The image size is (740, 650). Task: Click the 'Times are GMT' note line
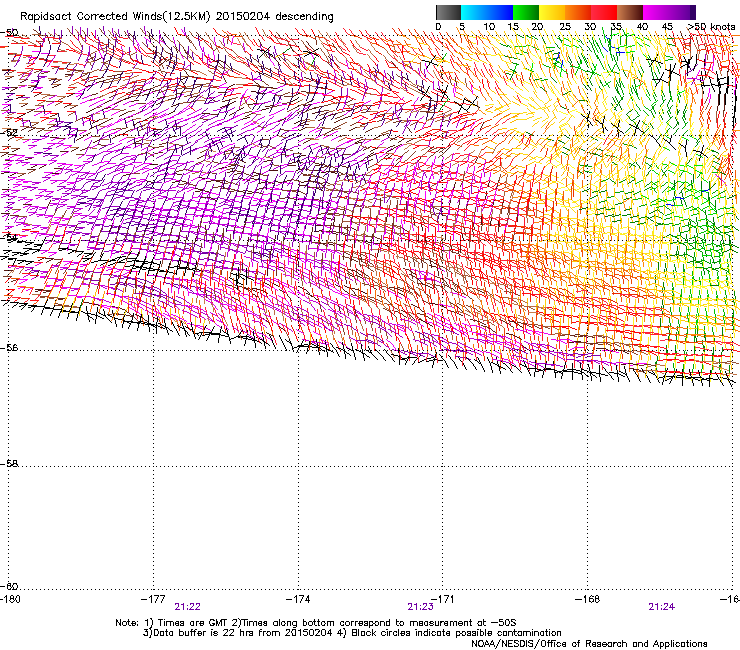pyautogui.click(x=316, y=623)
